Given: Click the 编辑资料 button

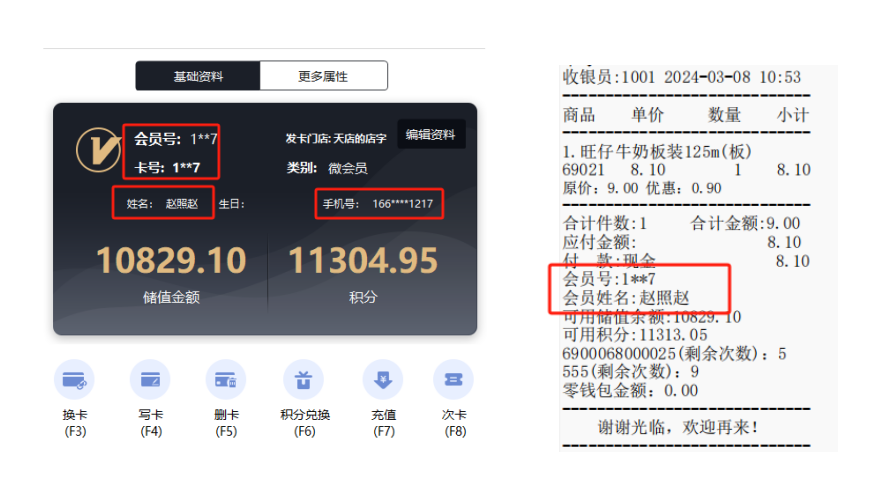Looking at the screenshot, I should pos(431,134).
